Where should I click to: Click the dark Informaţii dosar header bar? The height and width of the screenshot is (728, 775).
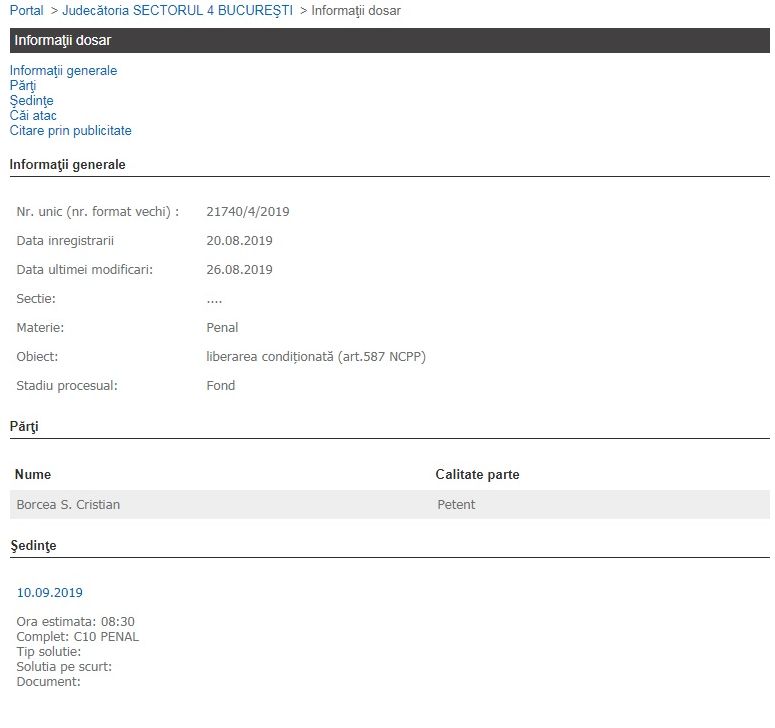click(389, 41)
